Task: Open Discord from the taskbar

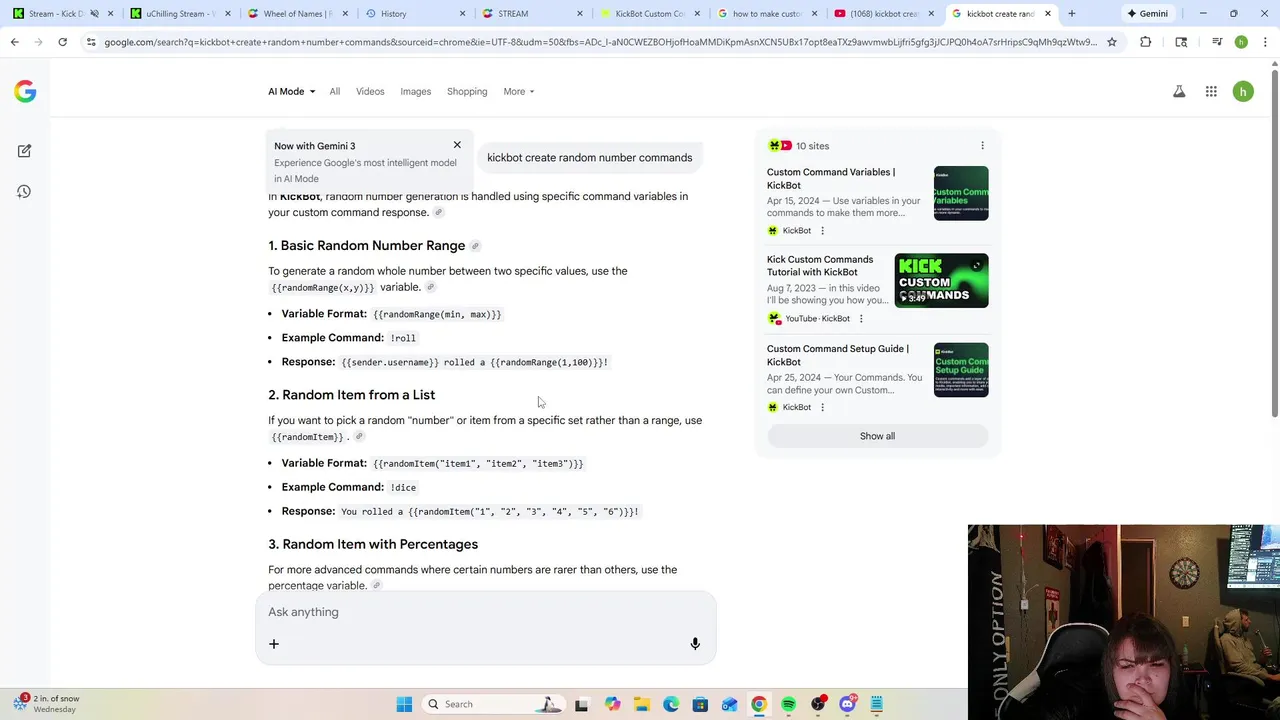Action: (847, 704)
